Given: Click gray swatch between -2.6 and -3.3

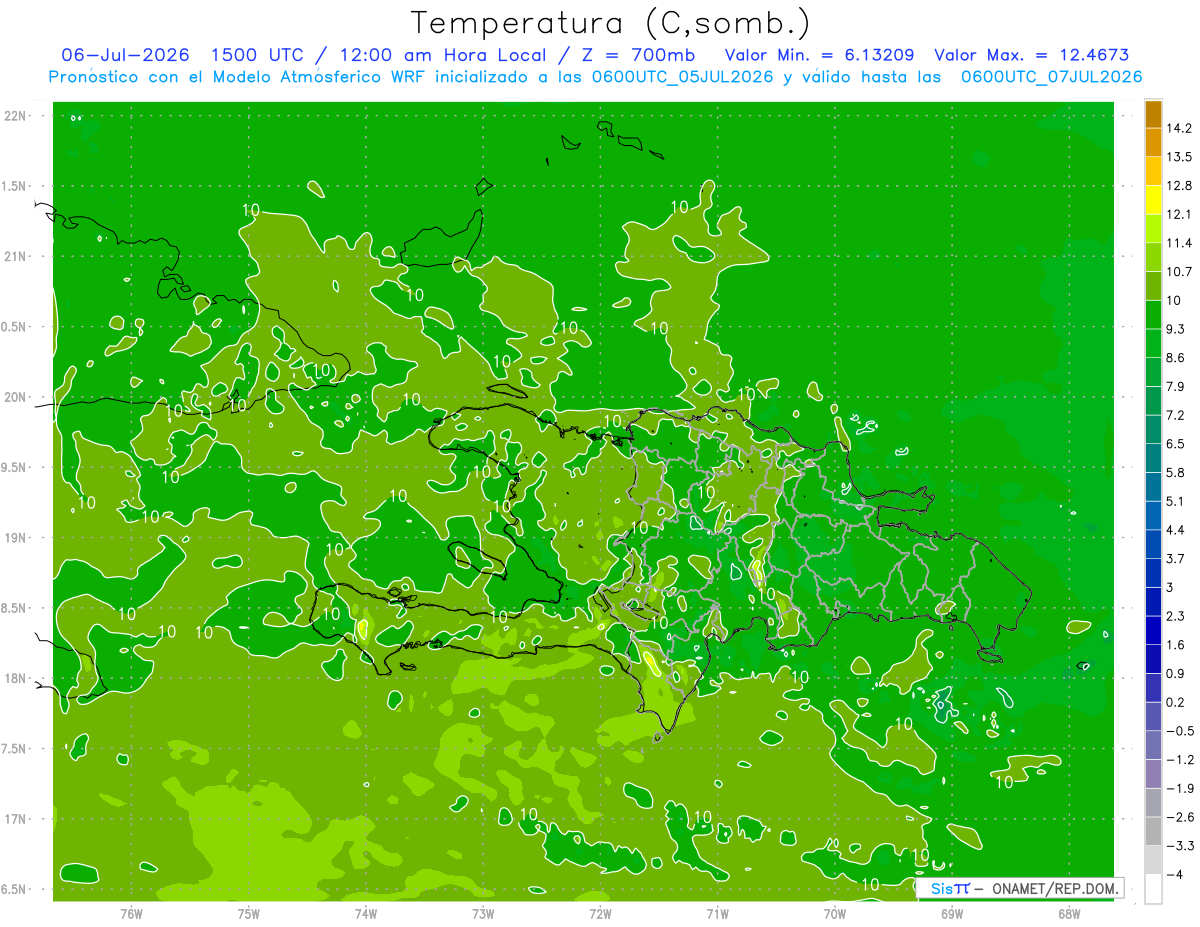Looking at the screenshot, I should pyautogui.click(x=1153, y=831).
